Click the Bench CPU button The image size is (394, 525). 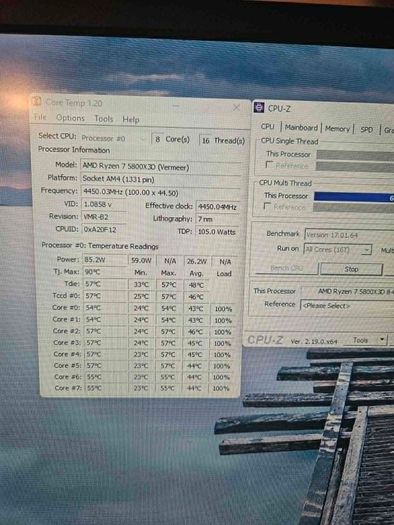(x=287, y=268)
